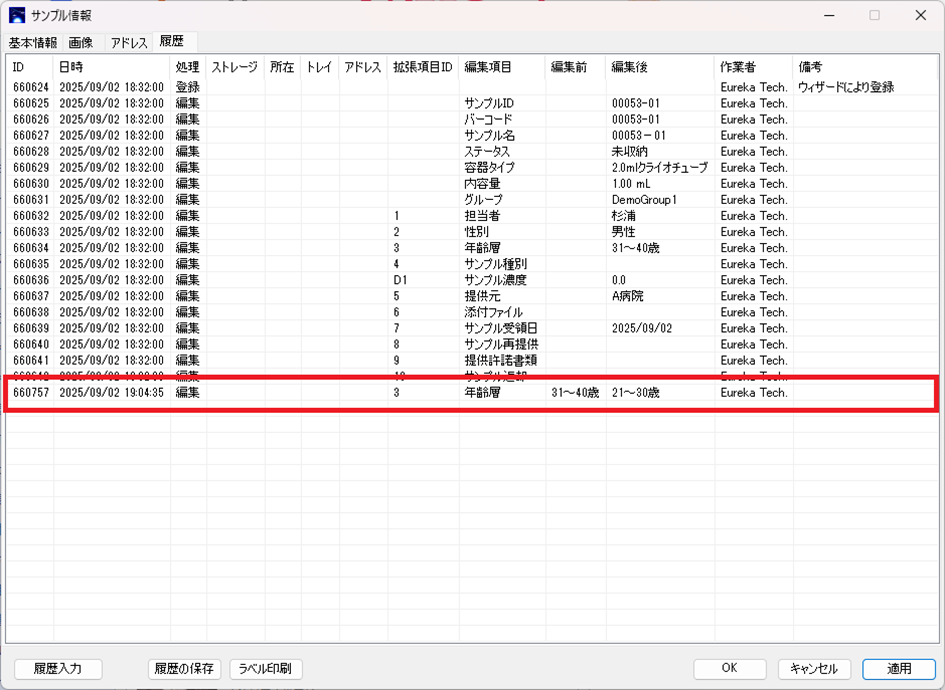Click the 備考 column header
This screenshot has width=945, height=690.
(x=864, y=67)
